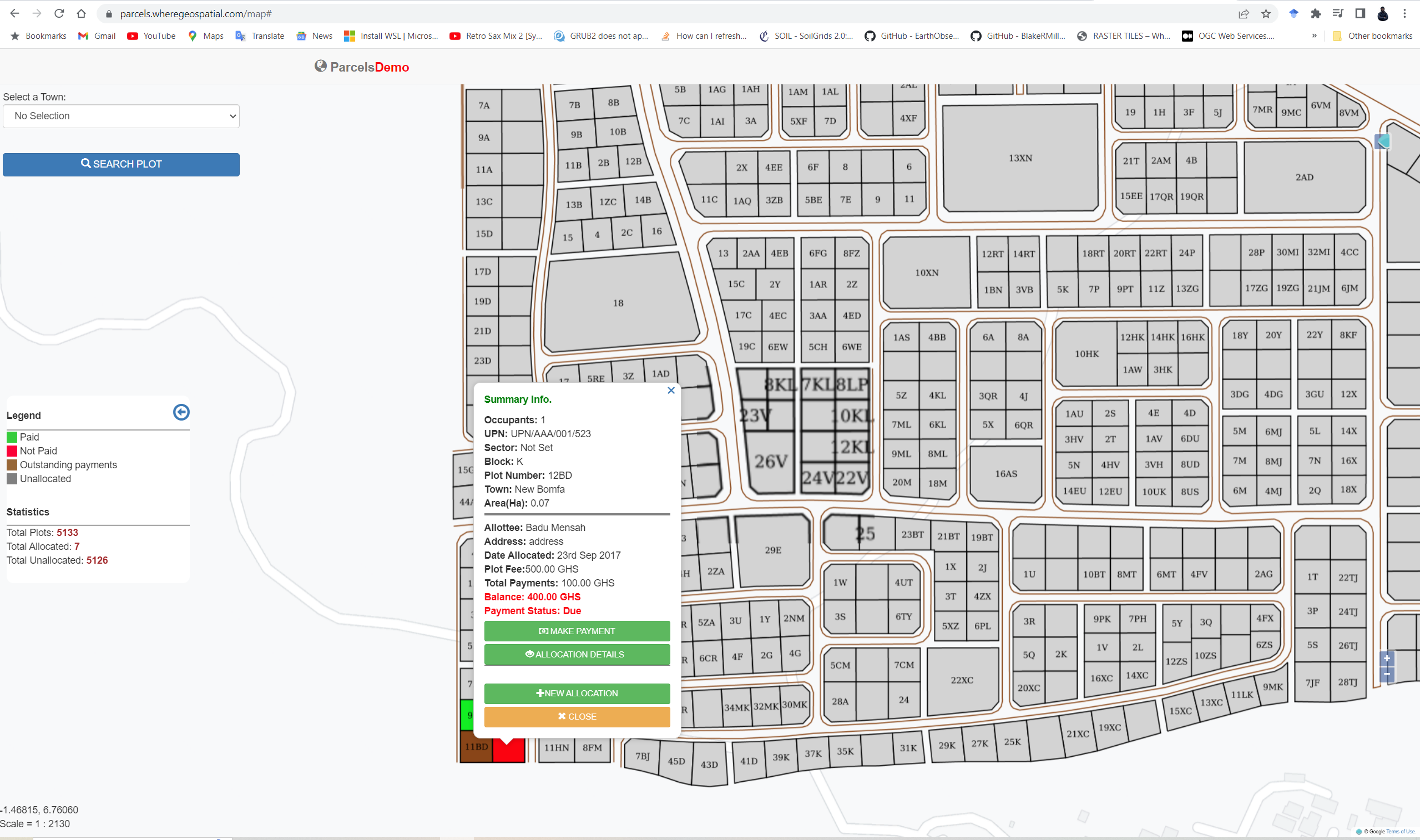Click the map zoom out minus button
This screenshot has width=1420, height=840.
[1387, 674]
